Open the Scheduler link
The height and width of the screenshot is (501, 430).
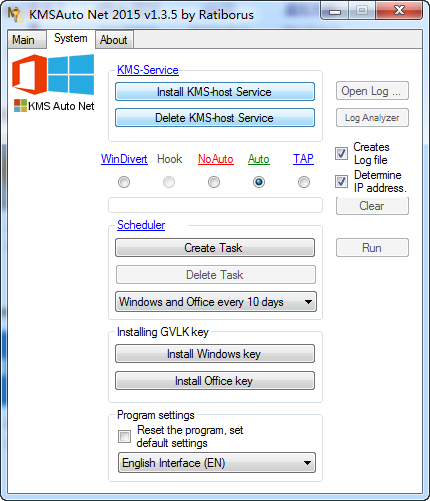[141, 225]
